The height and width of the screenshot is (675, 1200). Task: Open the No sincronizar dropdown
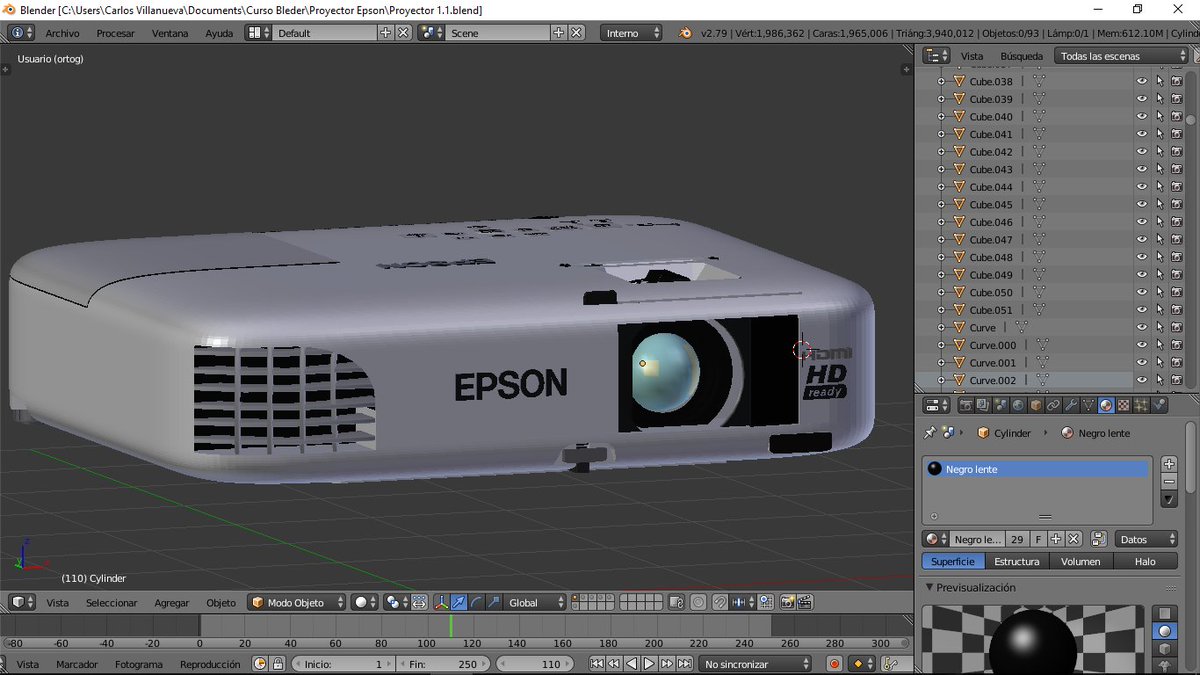pyautogui.click(x=757, y=663)
